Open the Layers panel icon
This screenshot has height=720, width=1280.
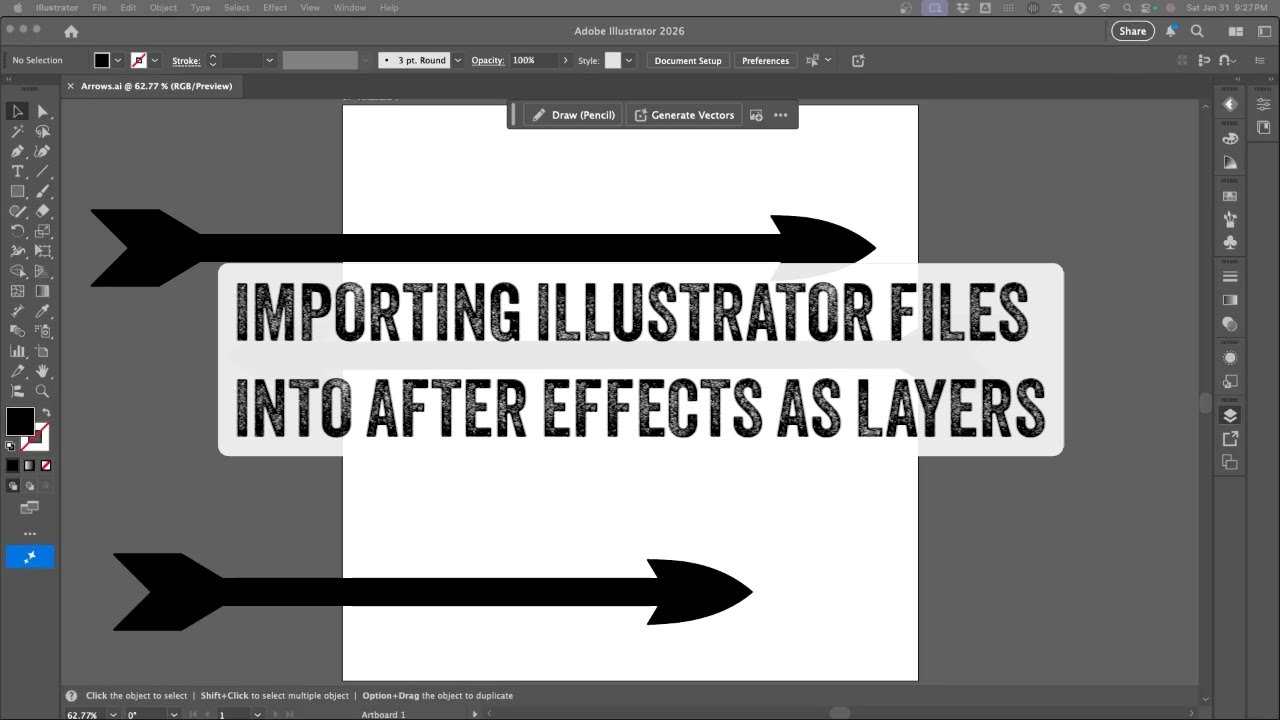tap(1230, 415)
